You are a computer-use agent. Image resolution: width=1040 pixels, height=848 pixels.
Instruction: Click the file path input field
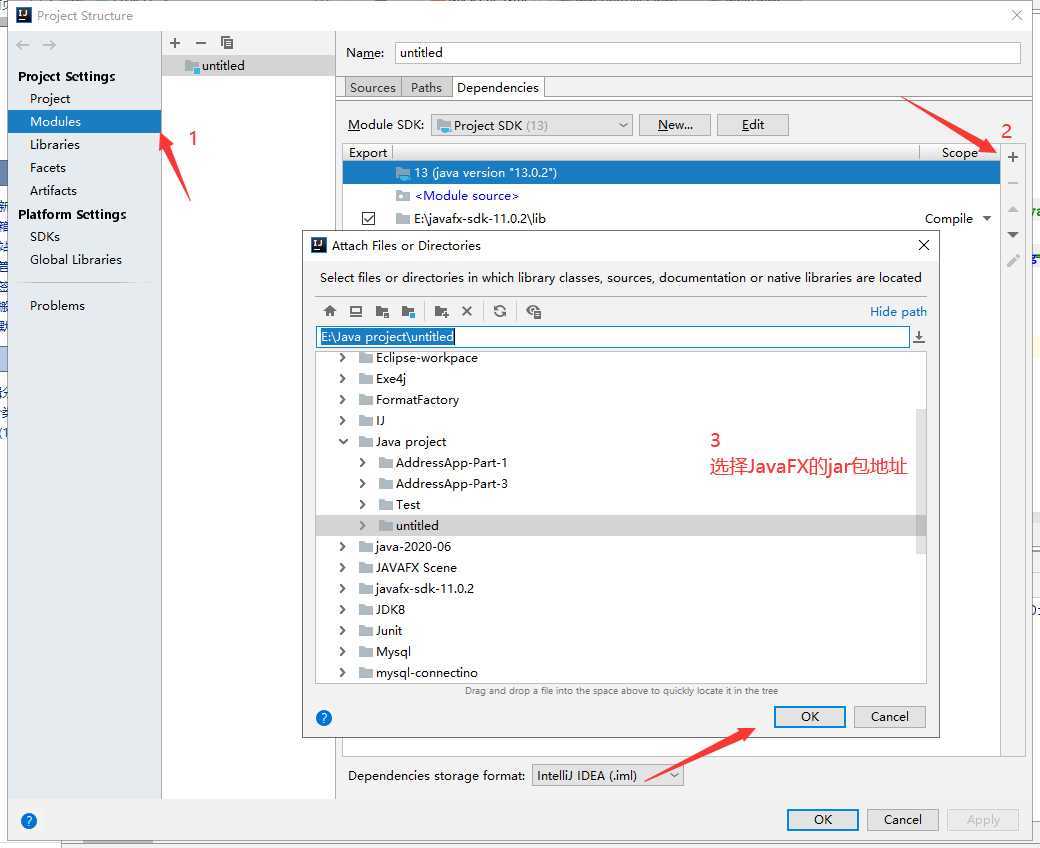coord(613,337)
